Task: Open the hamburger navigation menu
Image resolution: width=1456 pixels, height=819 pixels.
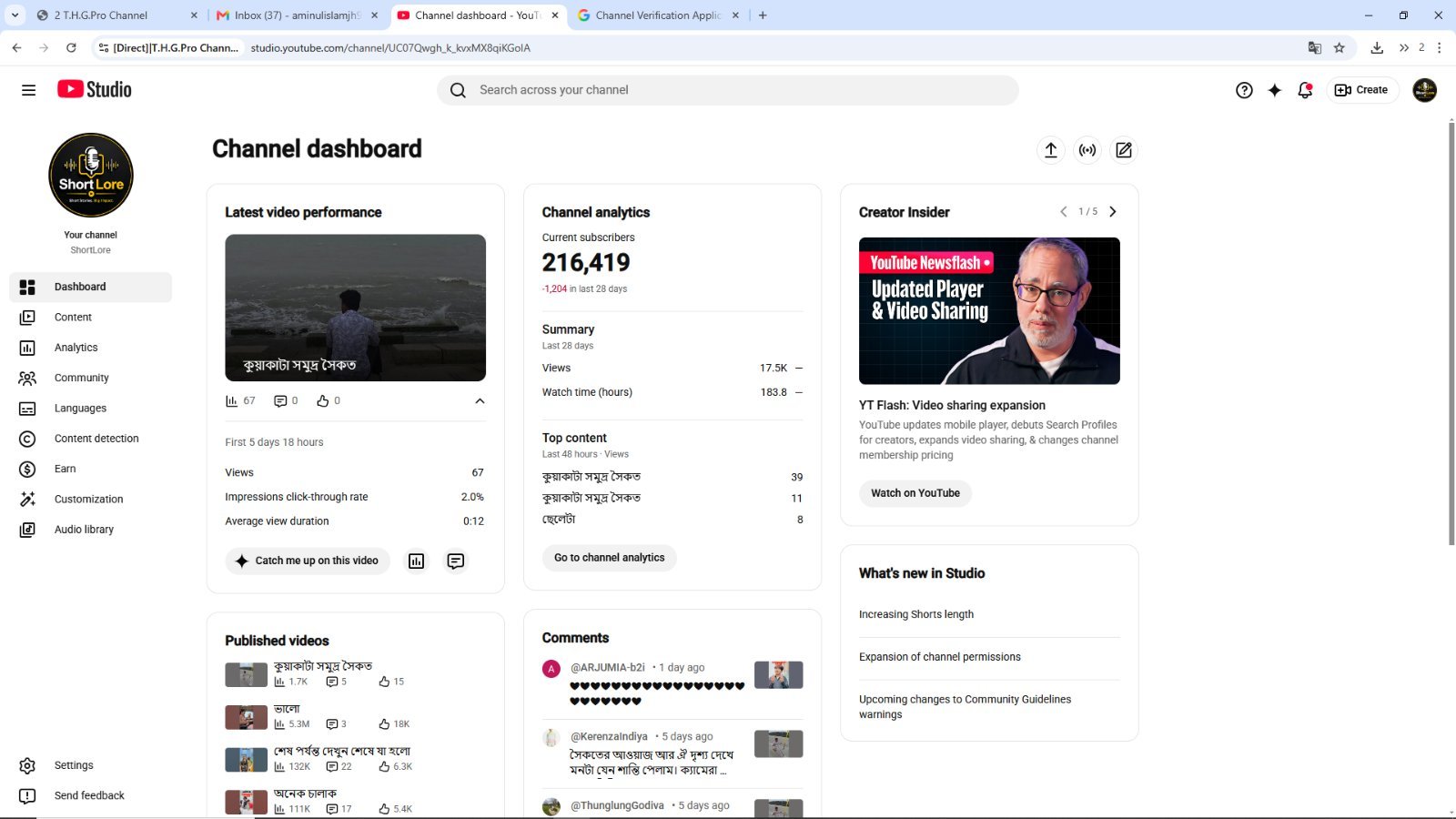Action: 28,90
